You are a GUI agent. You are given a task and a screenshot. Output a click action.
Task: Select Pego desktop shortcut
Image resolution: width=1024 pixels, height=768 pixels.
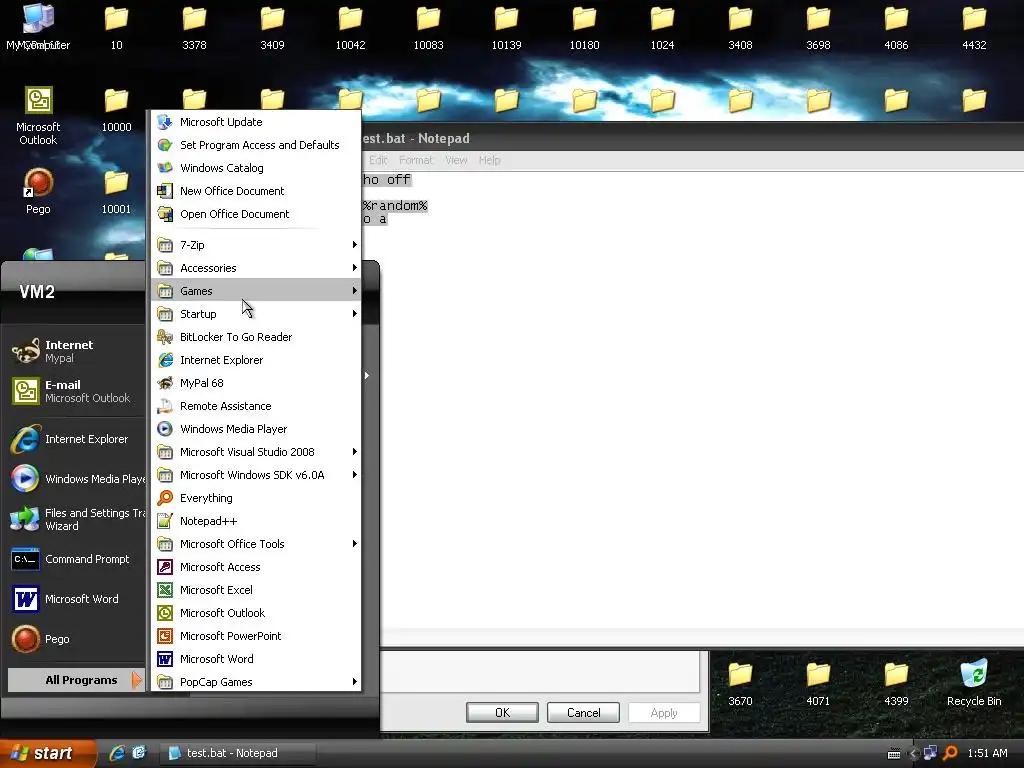(x=38, y=191)
